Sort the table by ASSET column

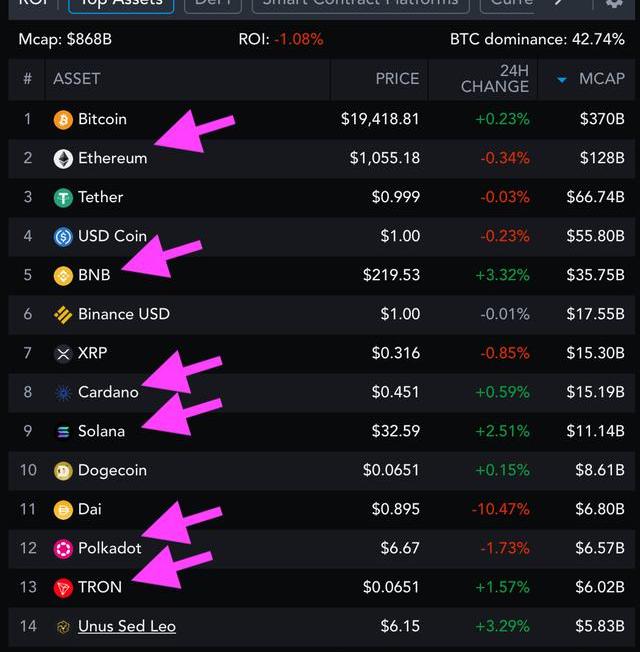pos(77,79)
